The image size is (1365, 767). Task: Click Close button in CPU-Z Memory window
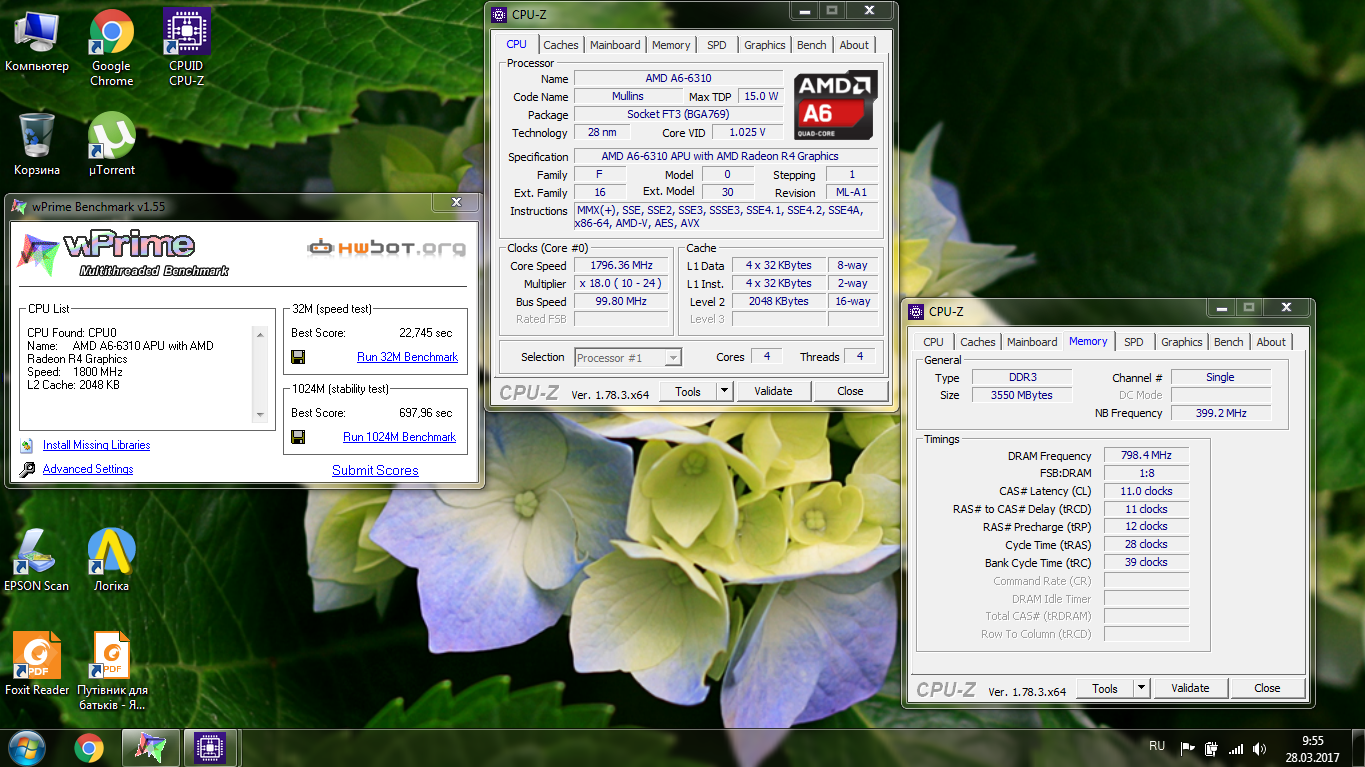click(x=1268, y=688)
